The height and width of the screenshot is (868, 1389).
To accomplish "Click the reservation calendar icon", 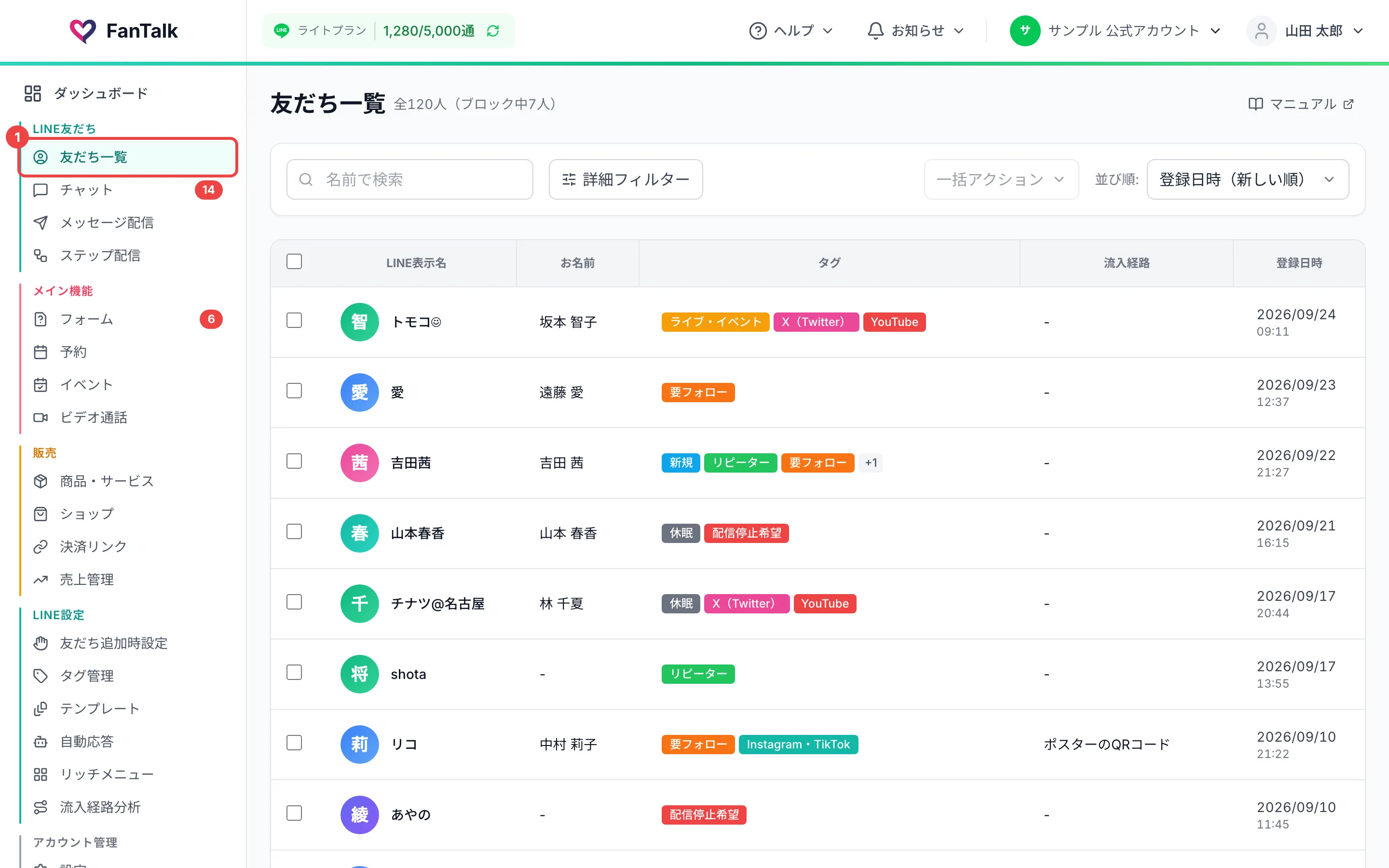I will (40, 352).
